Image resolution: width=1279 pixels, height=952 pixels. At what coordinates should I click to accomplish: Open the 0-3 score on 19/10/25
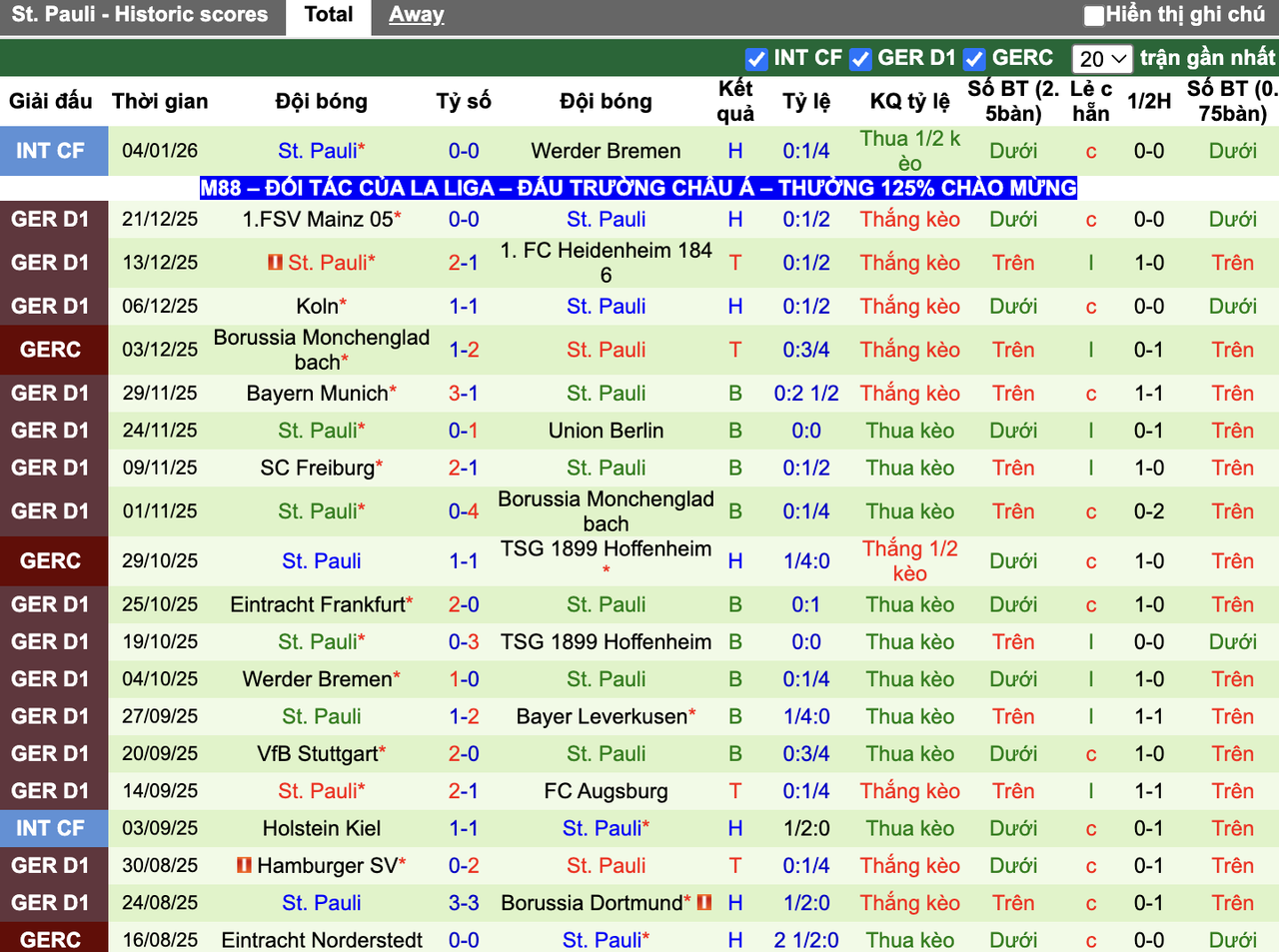coord(464,641)
